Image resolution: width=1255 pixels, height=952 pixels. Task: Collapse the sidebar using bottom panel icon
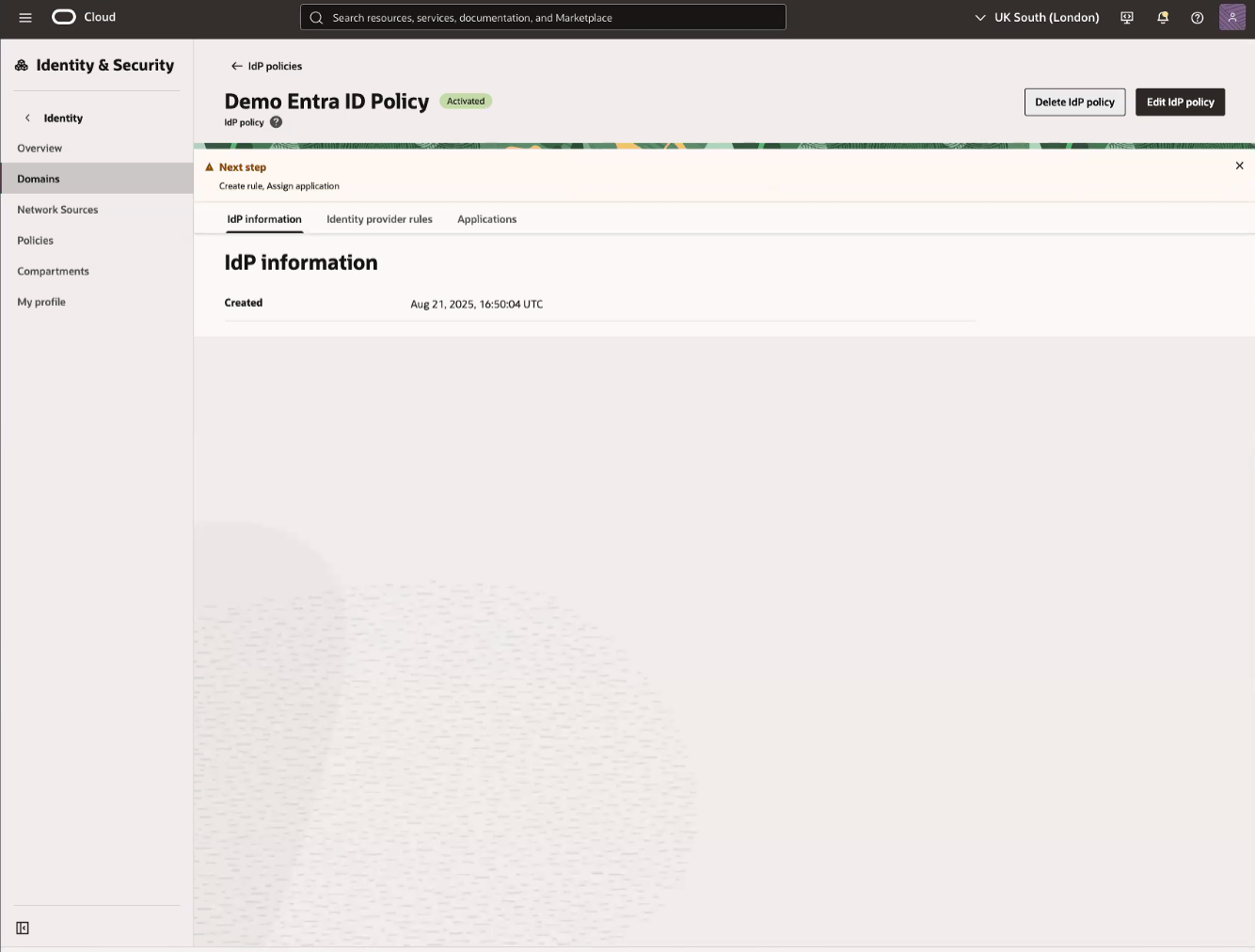click(x=23, y=928)
